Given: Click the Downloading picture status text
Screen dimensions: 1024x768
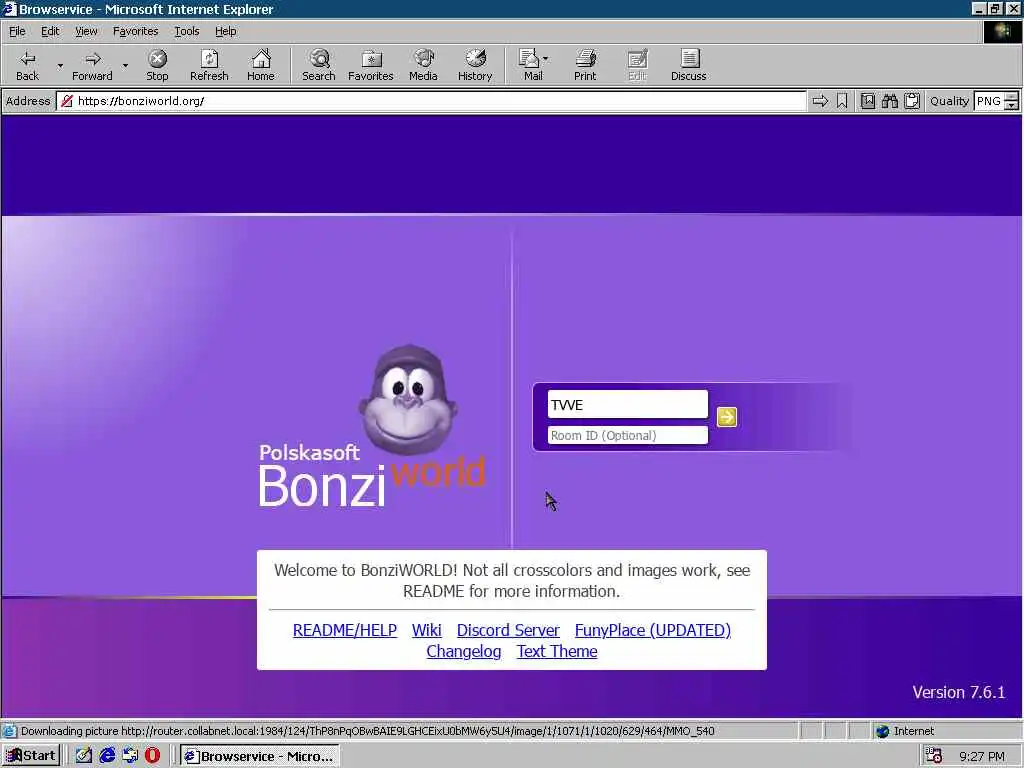Looking at the screenshot, I should (368, 731).
